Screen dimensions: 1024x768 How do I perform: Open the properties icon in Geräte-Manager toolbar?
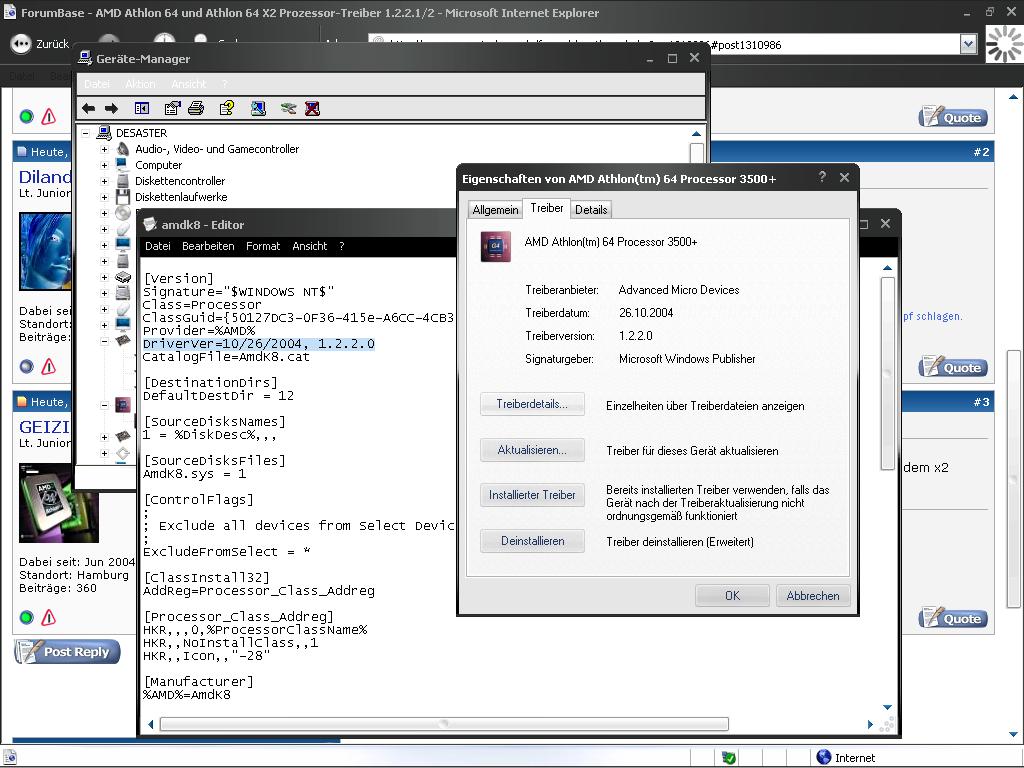[x=172, y=108]
